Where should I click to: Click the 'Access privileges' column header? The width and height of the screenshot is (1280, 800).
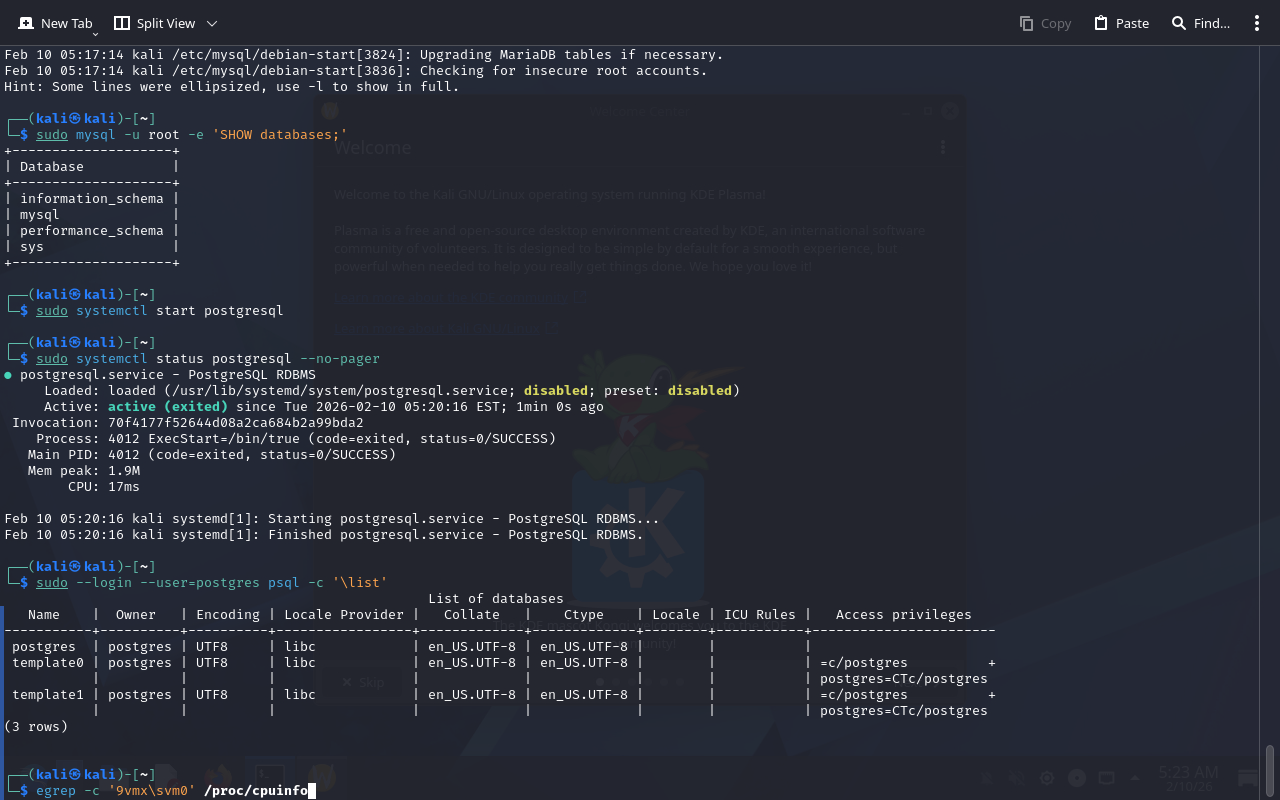point(903,615)
